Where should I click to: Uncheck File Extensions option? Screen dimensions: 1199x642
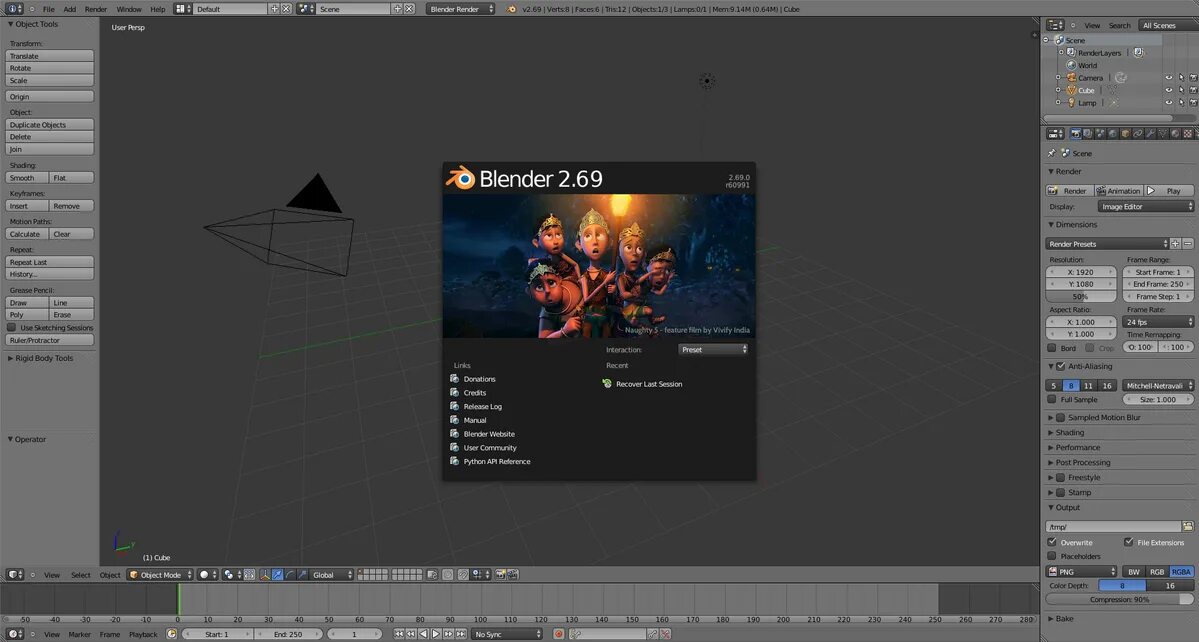[1129, 542]
